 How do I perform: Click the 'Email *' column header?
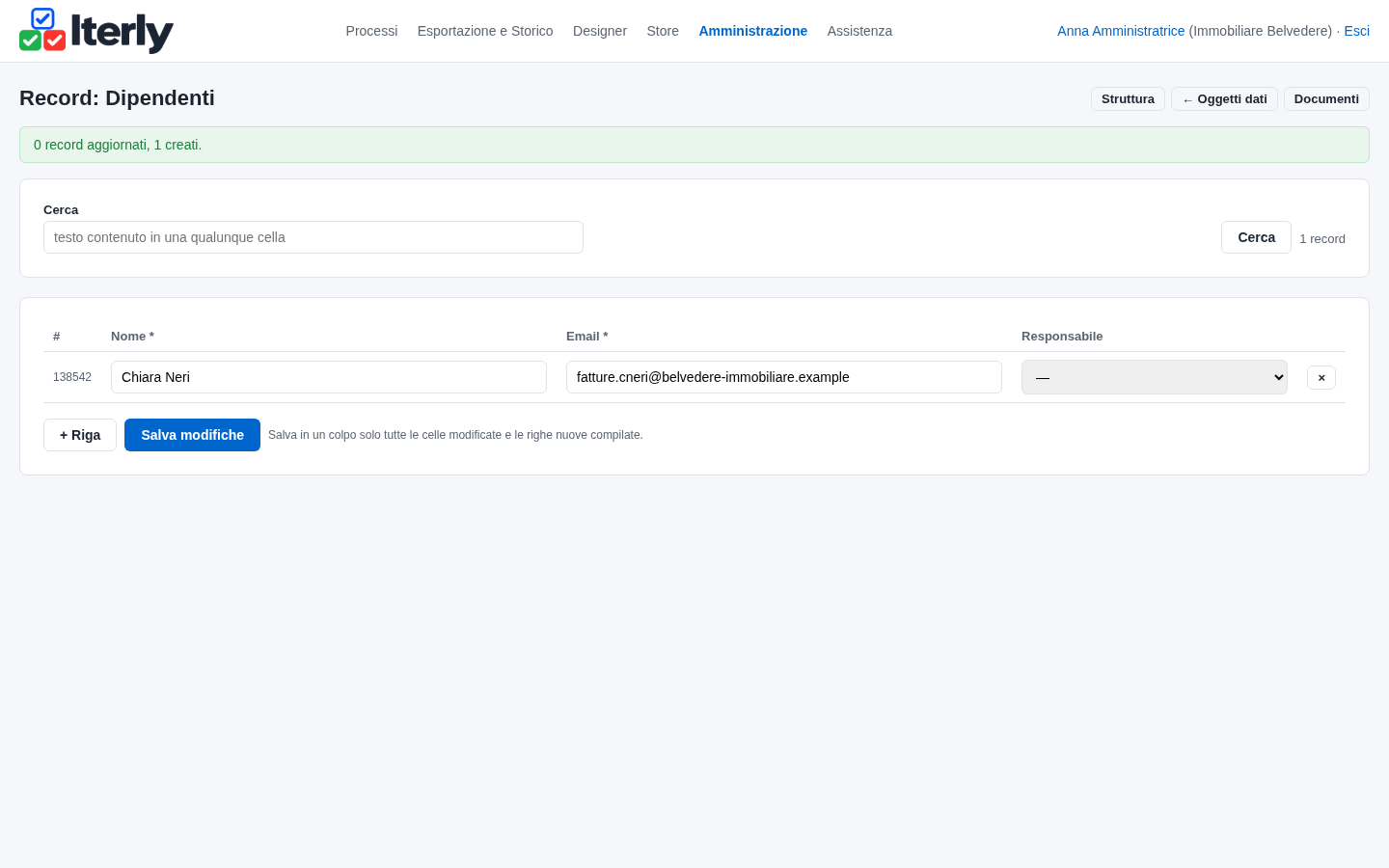[x=586, y=337]
